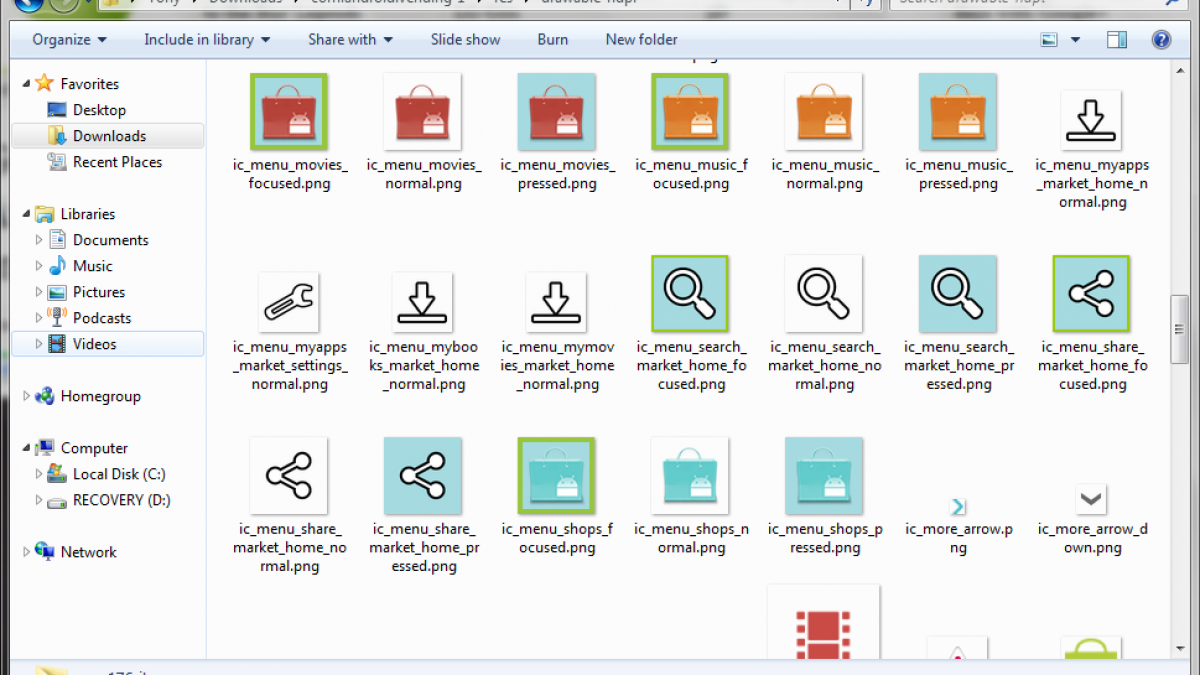The height and width of the screenshot is (675, 1200).
Task: Select ic_menu_mybooks_market_home_normal download icon
Action: point(422,301)
